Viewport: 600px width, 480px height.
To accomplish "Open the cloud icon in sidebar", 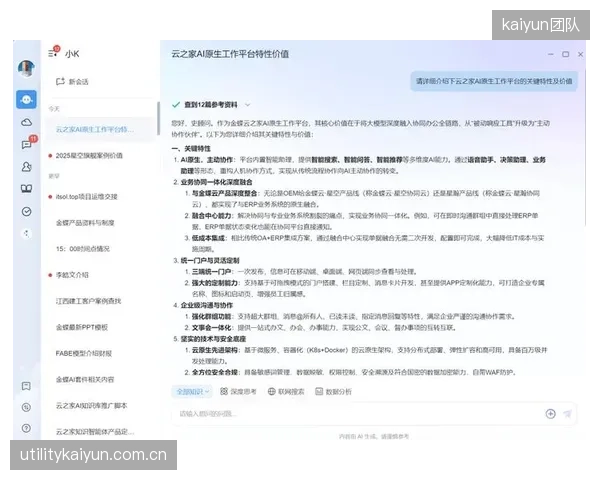I will click(26, 122).
